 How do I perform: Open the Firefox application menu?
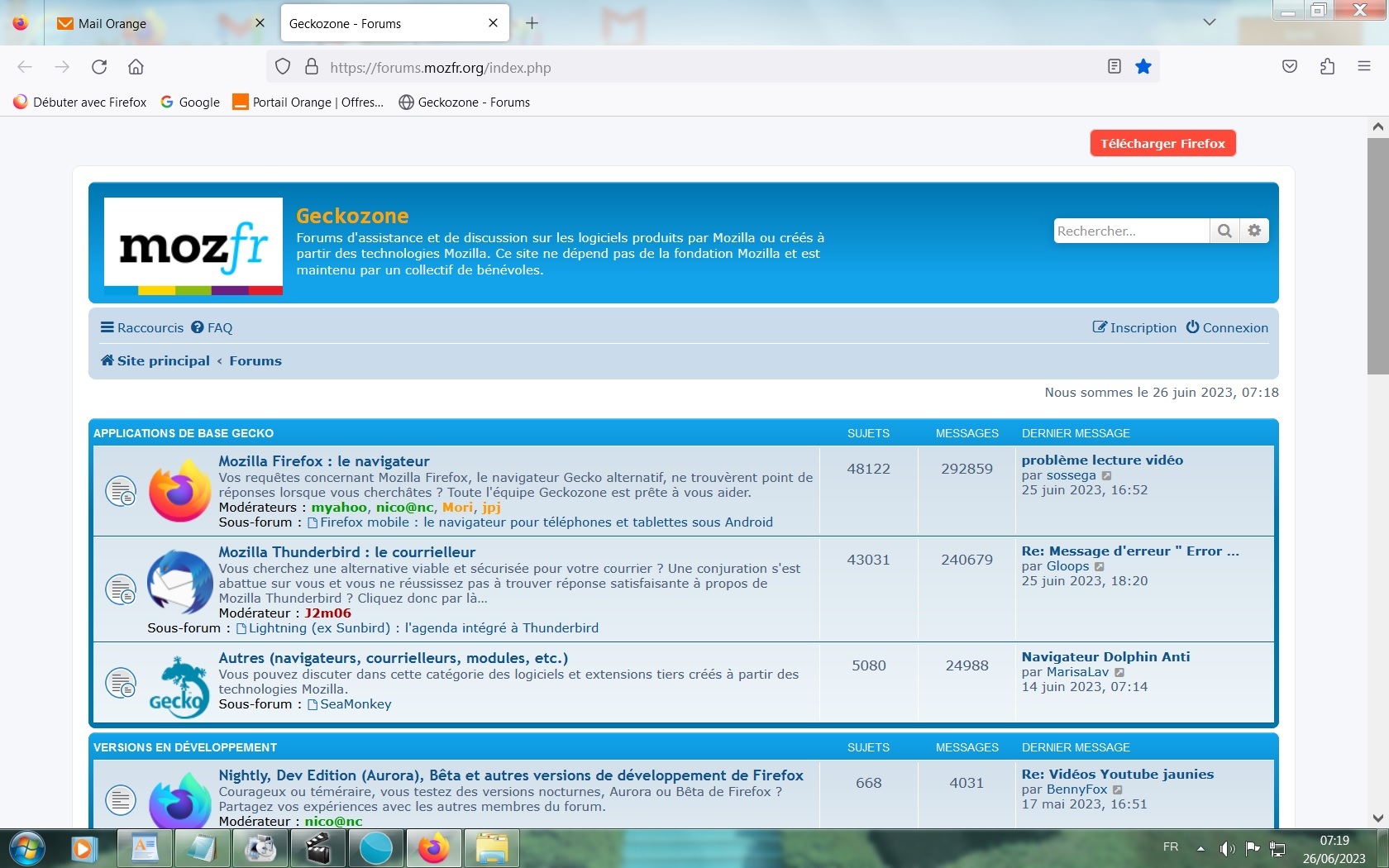1364,67
